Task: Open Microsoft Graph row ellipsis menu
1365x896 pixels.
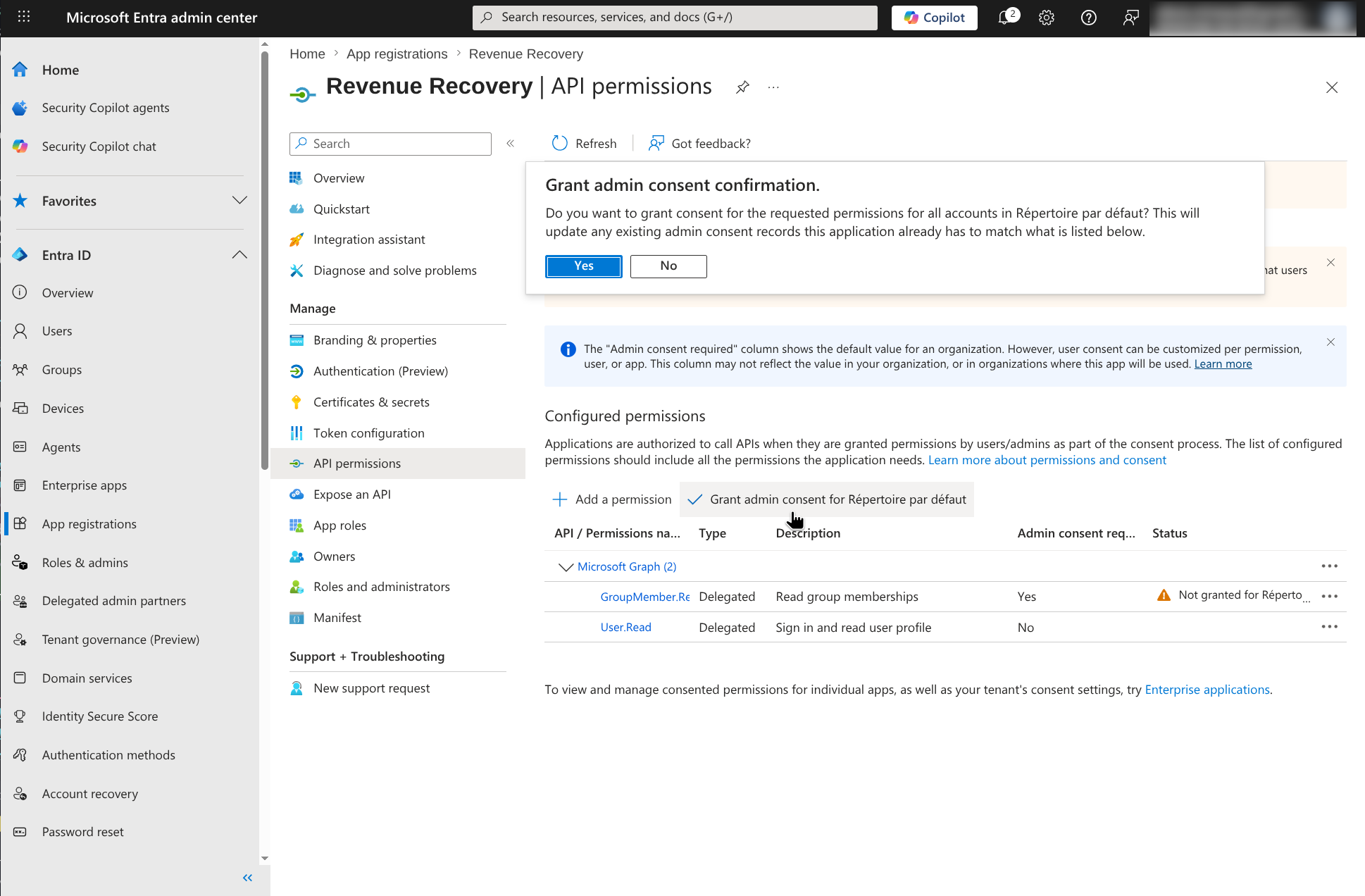Action: [1329, 566]
